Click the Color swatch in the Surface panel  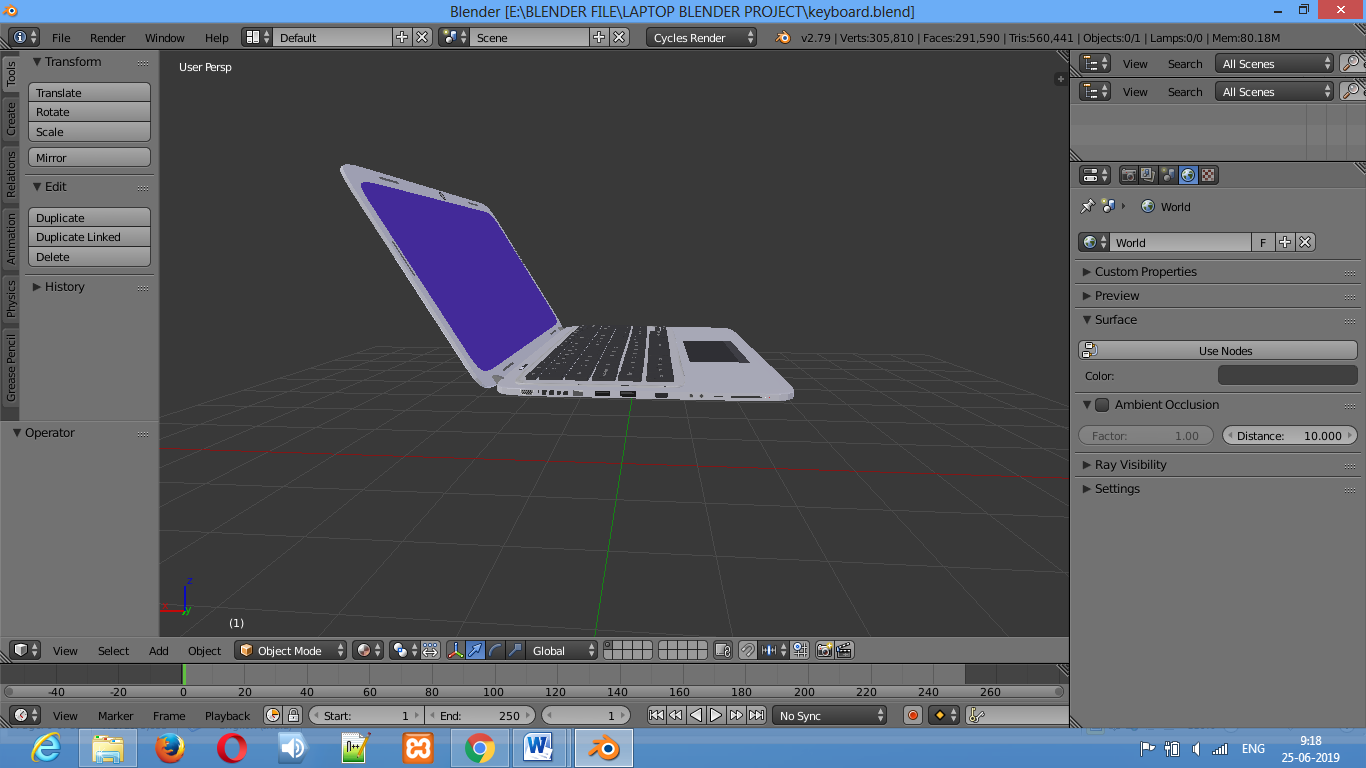pyautogui.click(x=1288, y=375)
